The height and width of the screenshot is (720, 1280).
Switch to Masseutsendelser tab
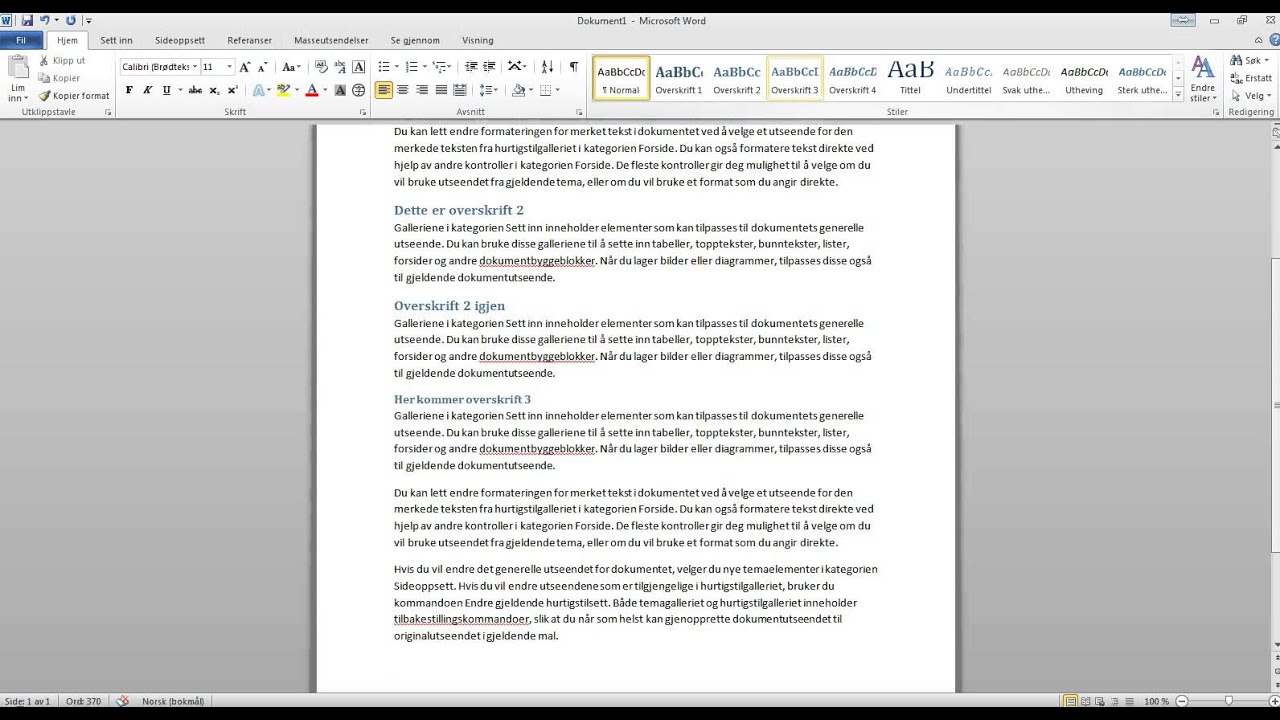tap(331, 40)
